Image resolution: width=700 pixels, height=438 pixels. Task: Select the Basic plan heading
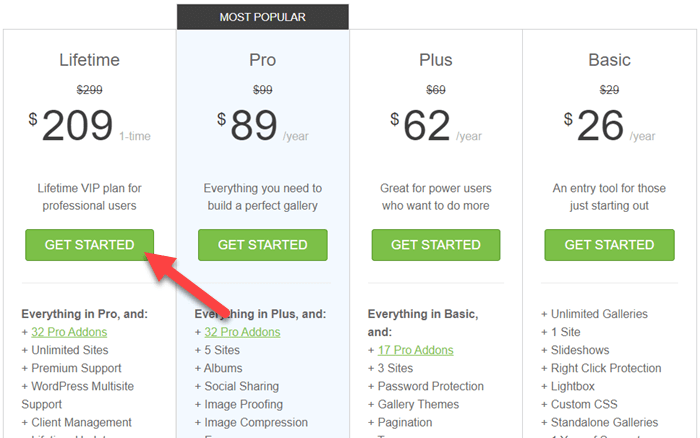pyautogui.click(x=609, y=60)
